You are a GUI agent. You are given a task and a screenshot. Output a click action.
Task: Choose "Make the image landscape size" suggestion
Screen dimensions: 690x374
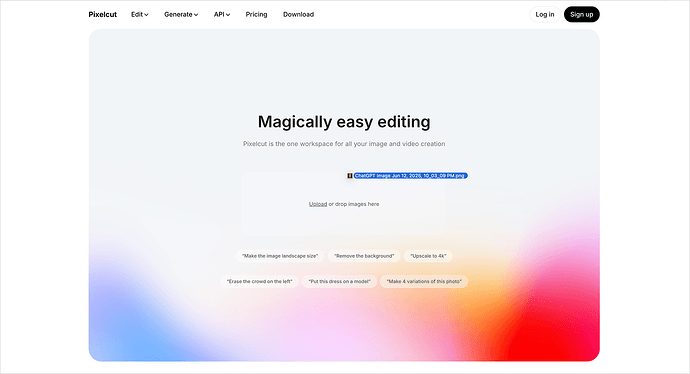click(x=280, y=256)
